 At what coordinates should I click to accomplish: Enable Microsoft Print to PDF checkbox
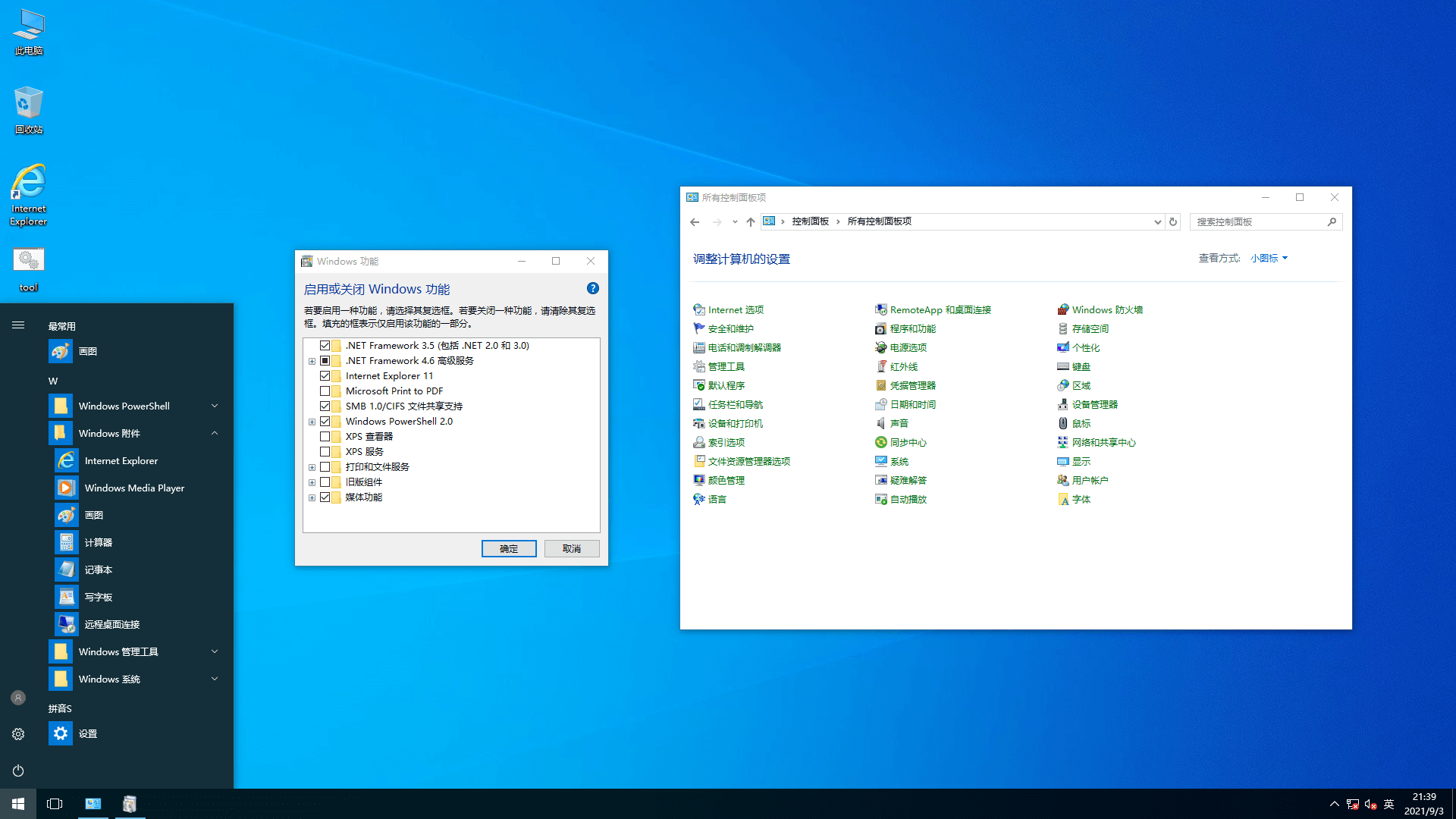325,391
